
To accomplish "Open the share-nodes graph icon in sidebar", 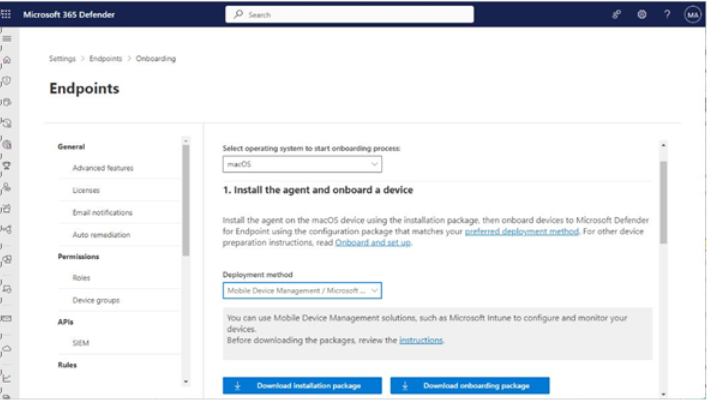I will [6, 230].
